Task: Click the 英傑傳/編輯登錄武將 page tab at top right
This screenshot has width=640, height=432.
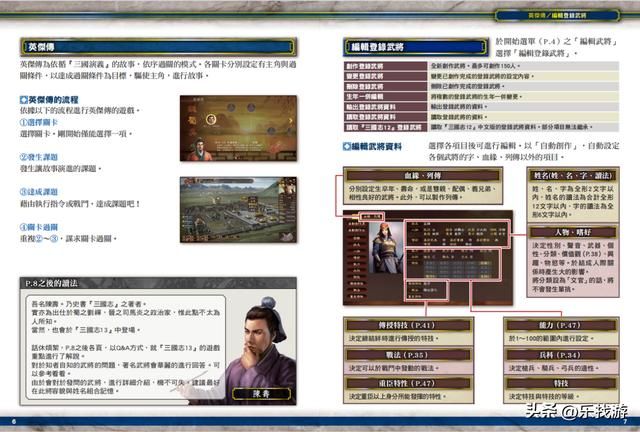Action: [x=557, y=16]
